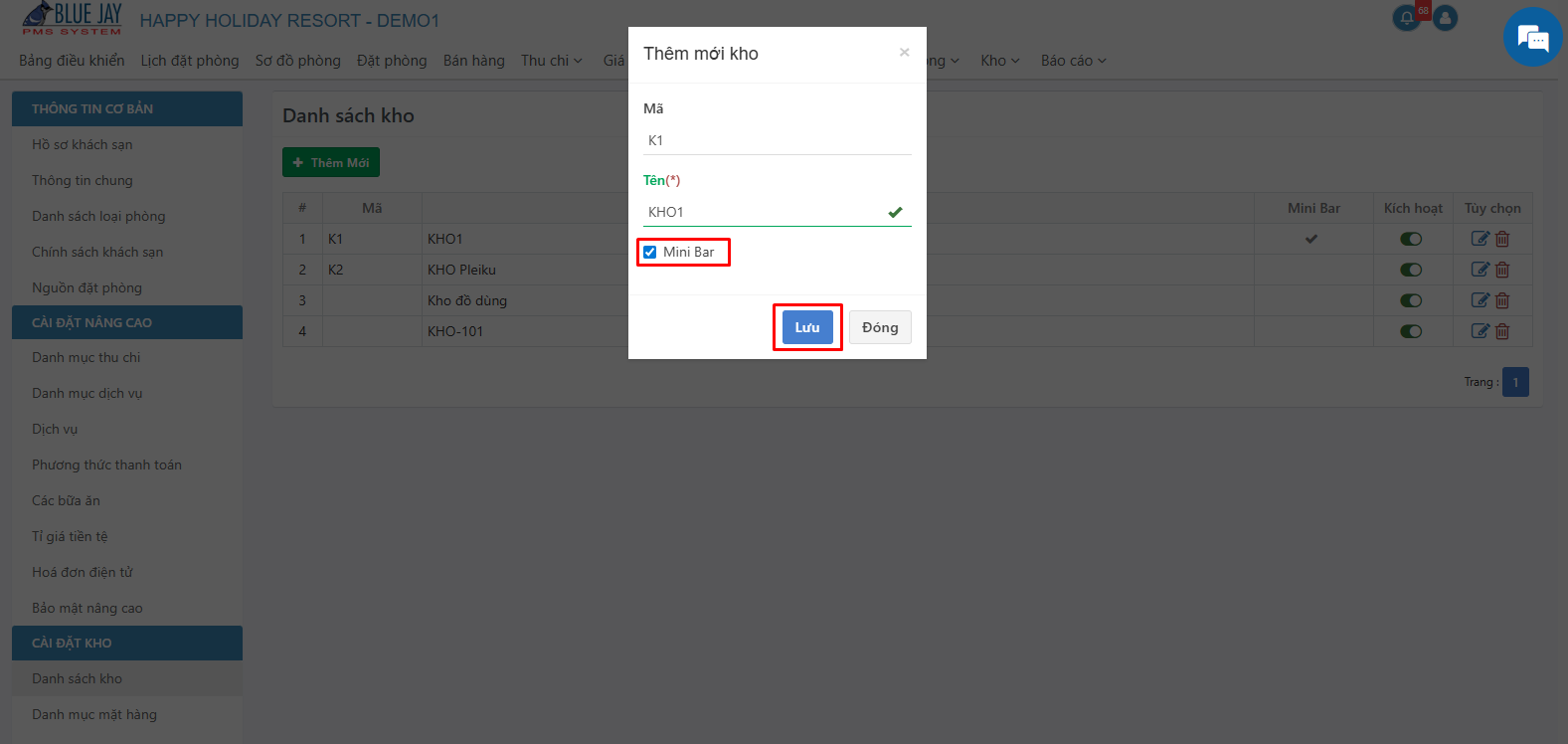This screenshot has width=1568, height=744.
Task: Open the user profile avatar icon
Action: [1446, 18]
